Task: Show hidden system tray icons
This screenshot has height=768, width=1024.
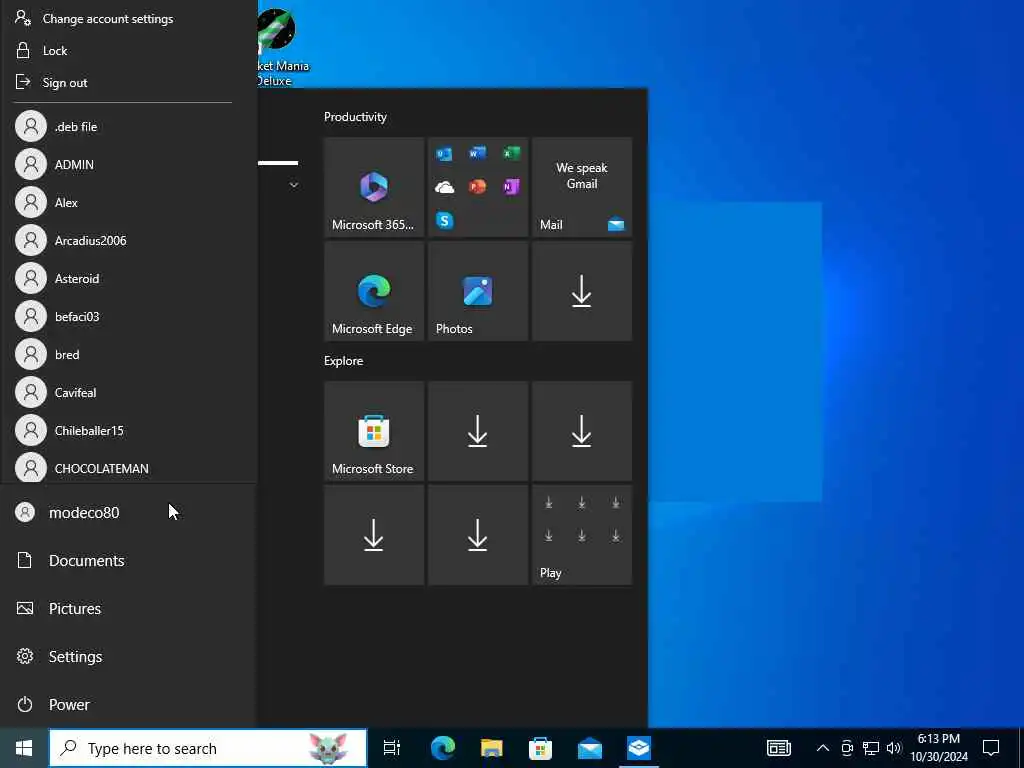Action: (x=823, y=748)
